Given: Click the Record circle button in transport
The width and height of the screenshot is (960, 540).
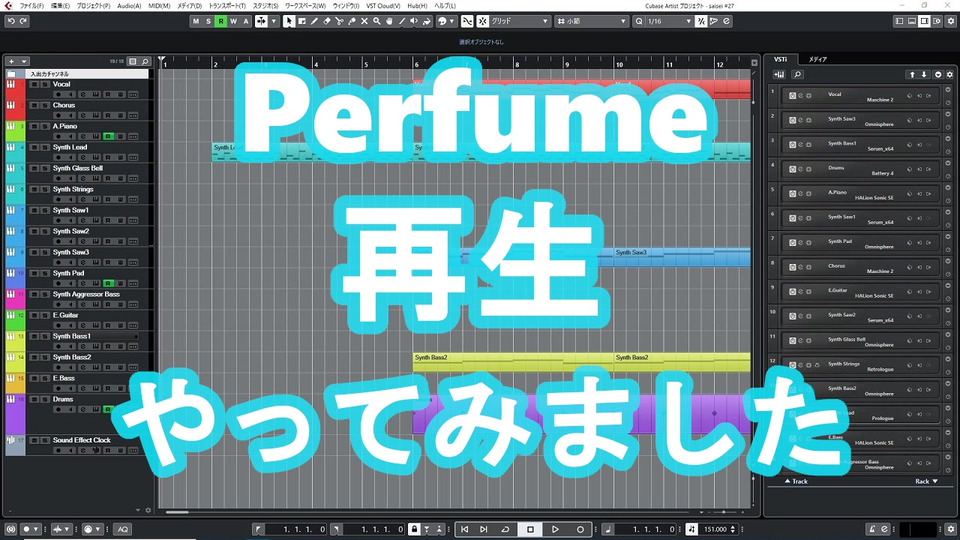Looking at the screenshot, I should [580, 529].
